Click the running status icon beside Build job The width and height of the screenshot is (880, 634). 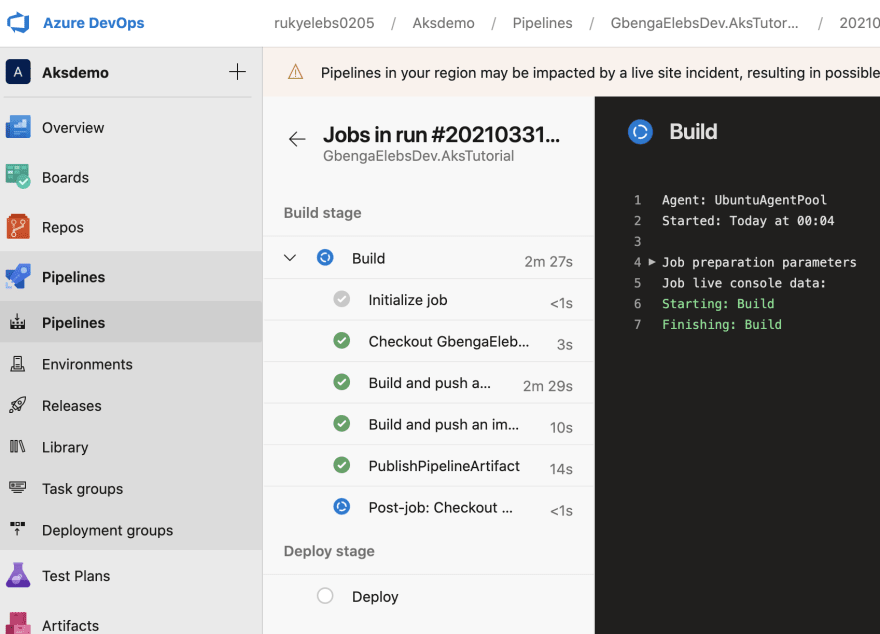click(325, 258)
